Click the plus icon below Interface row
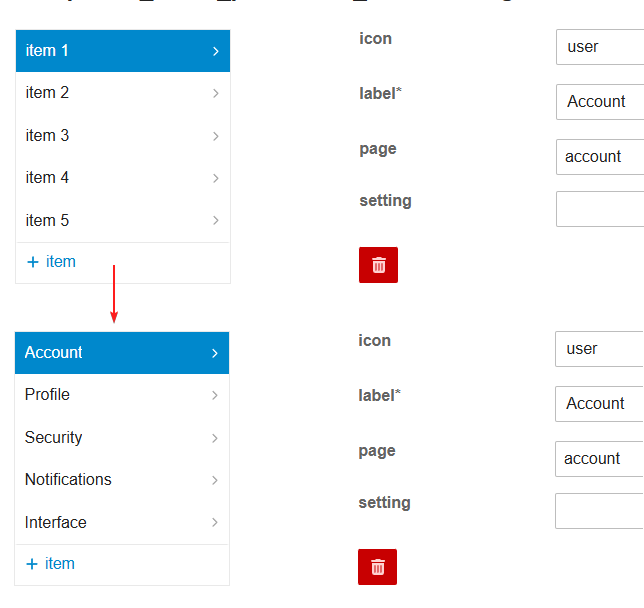Viewport: 644px width, 608px height. [32, 564]
